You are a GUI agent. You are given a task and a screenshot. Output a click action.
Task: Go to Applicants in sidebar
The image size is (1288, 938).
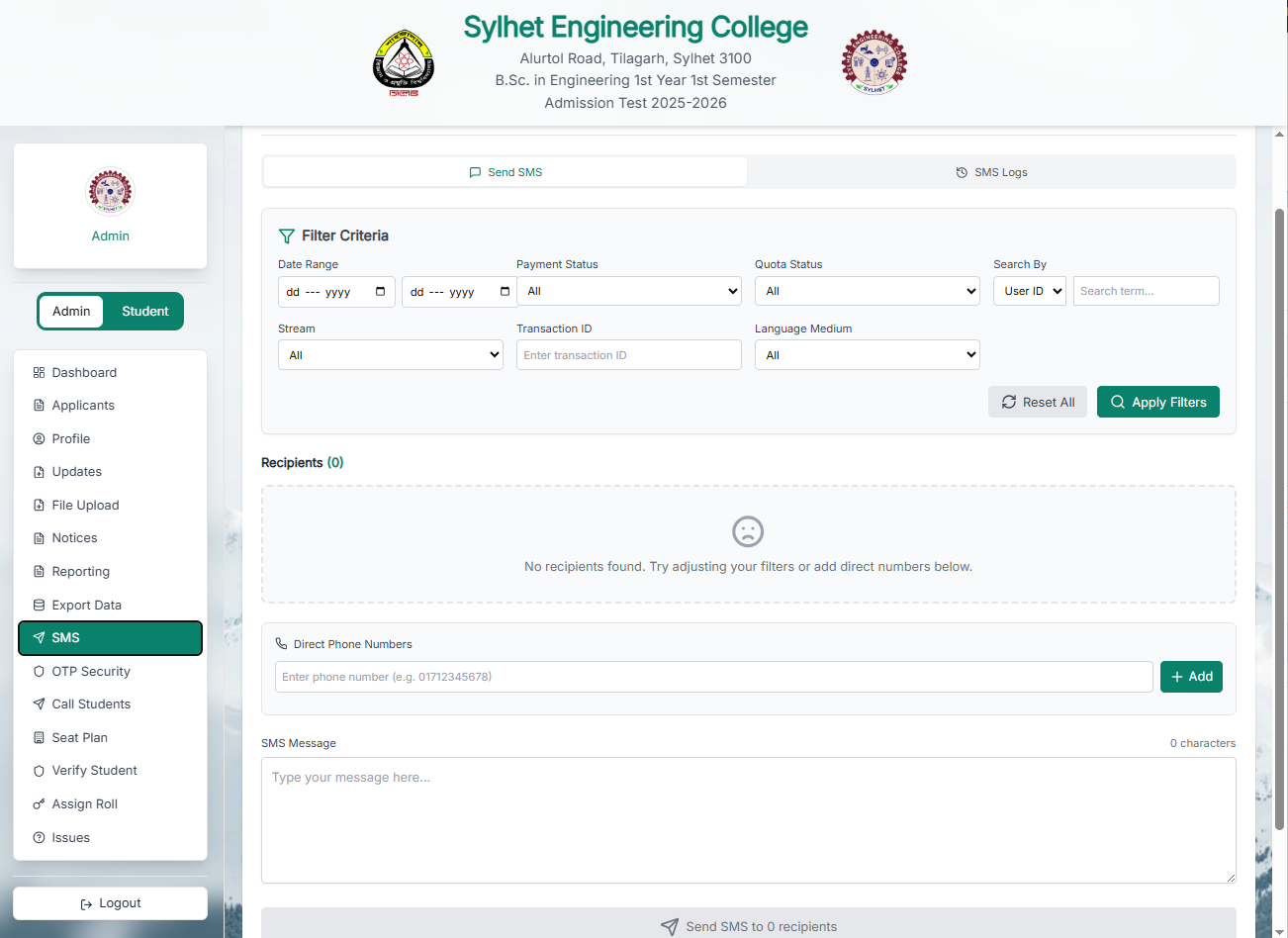(110, 406)
